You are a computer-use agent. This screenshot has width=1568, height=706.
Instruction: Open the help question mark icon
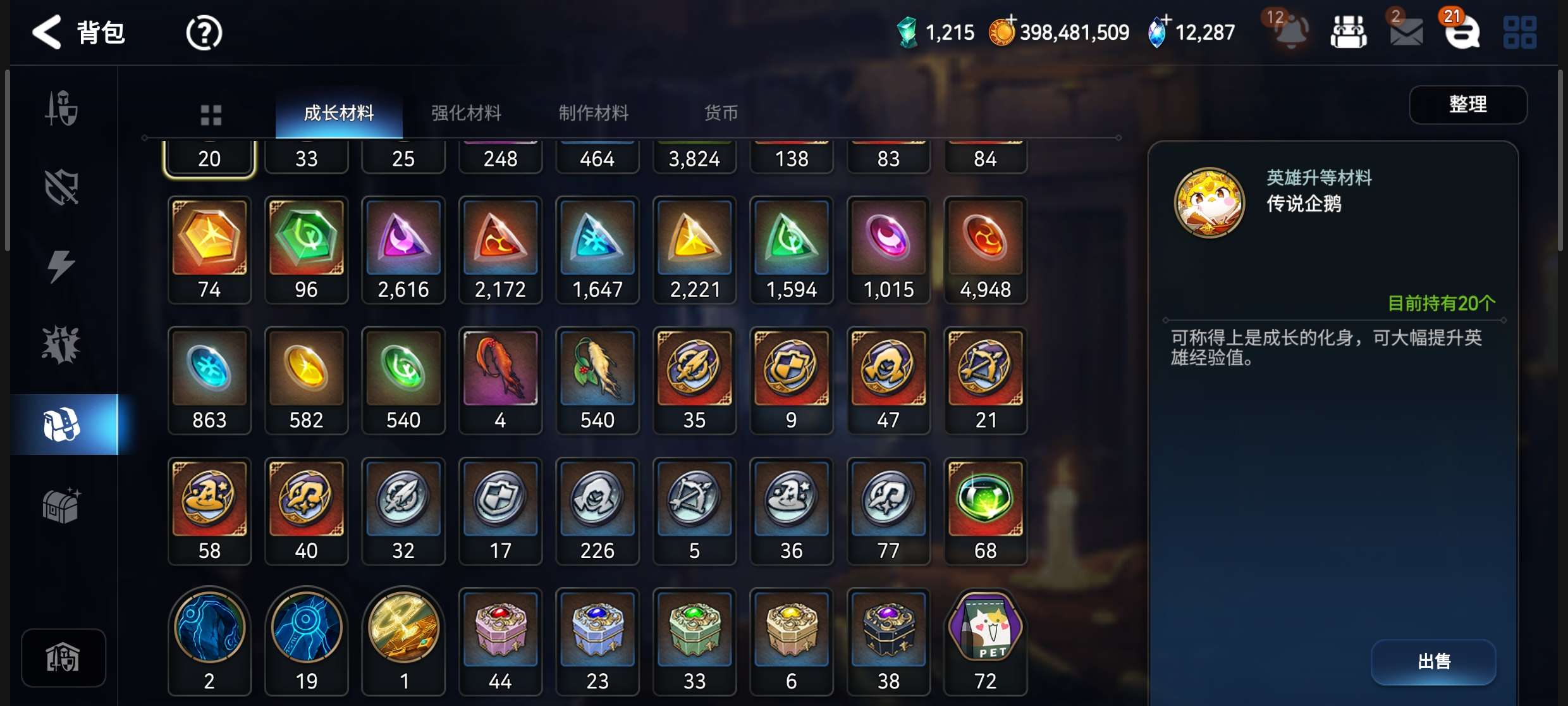coord(204,33)
